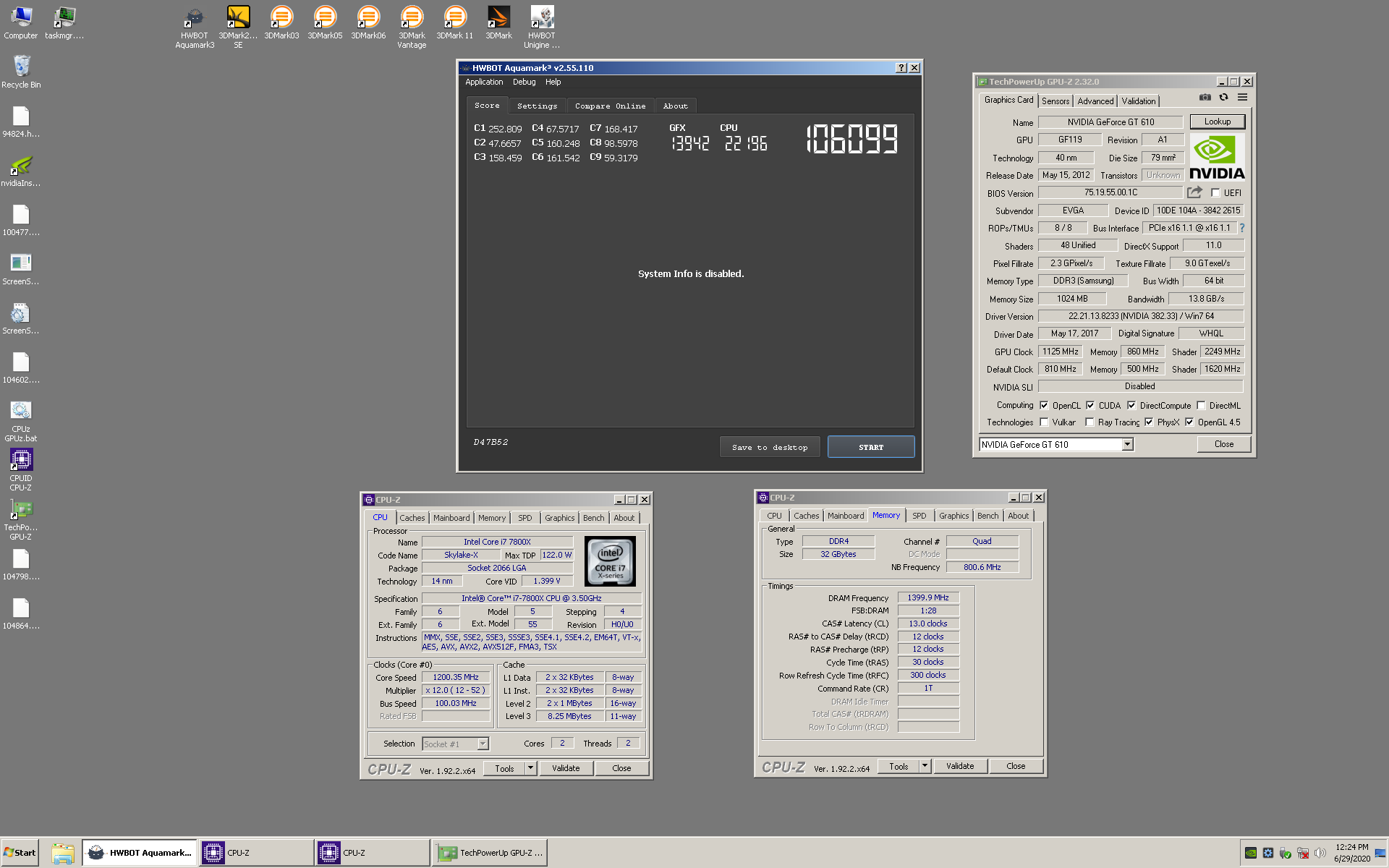Open Windows Explorer from taskbar

tap(63, 853)
